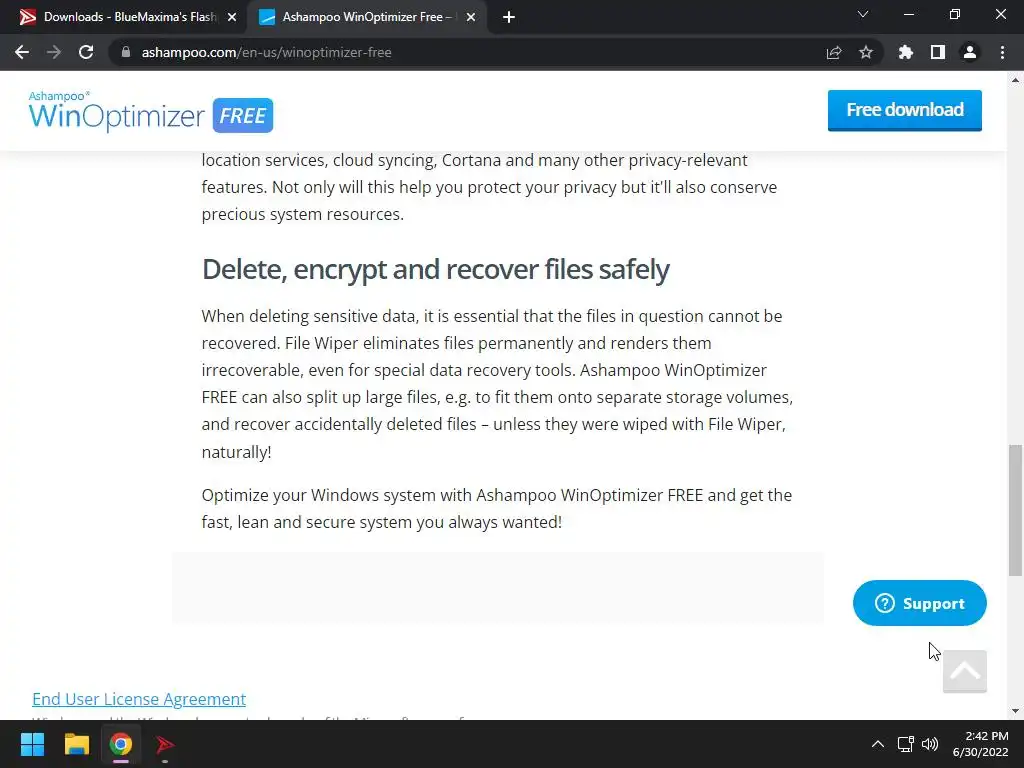Open a new browser tab
This screenshot has height=768, width=1024.
[x=509, y=17]
